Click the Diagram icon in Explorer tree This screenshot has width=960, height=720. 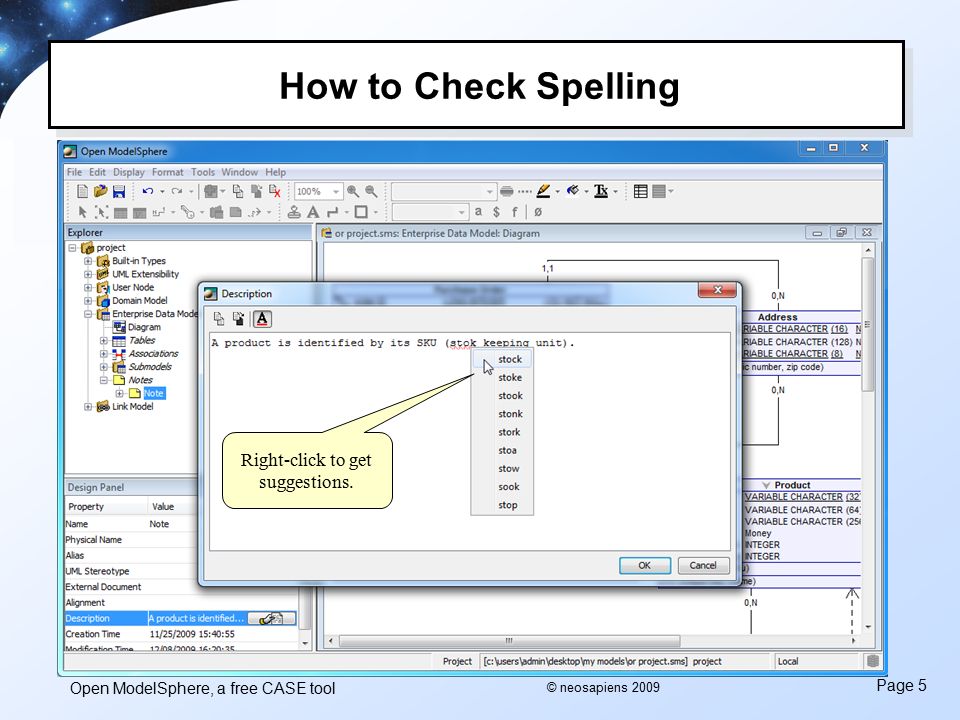(x=119, y=327)
